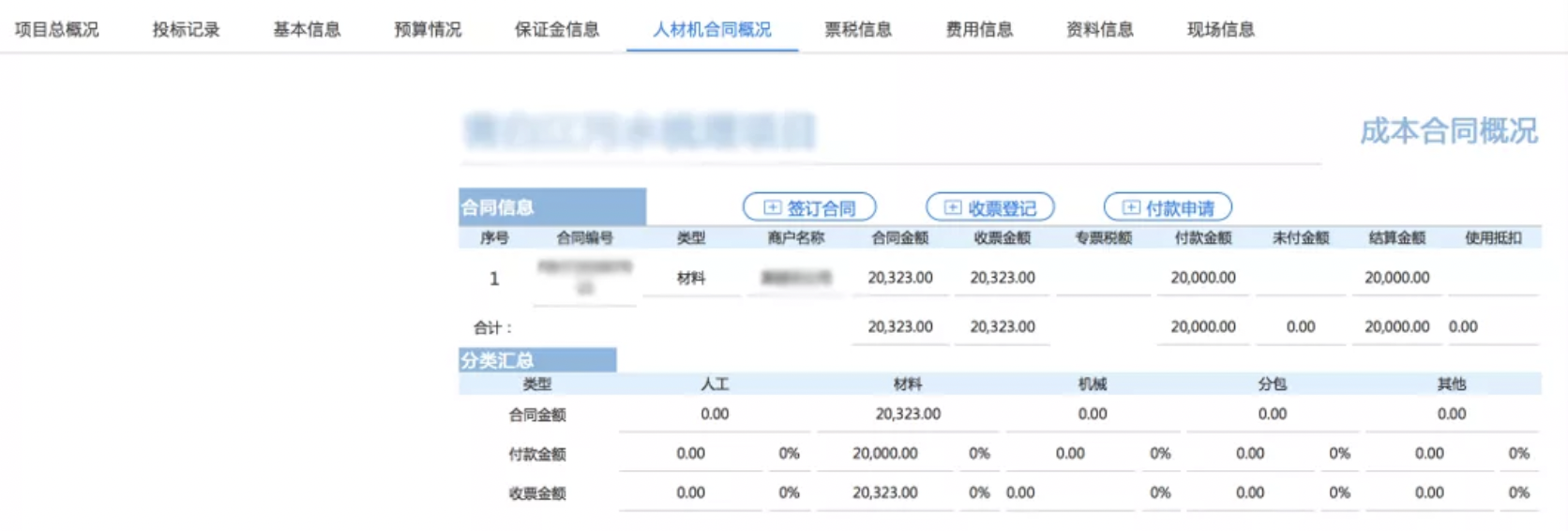This screenshot has height=531, width=1568.
Task: Click the empty 专票税额 field in row 1
Action: [1103, 278]
